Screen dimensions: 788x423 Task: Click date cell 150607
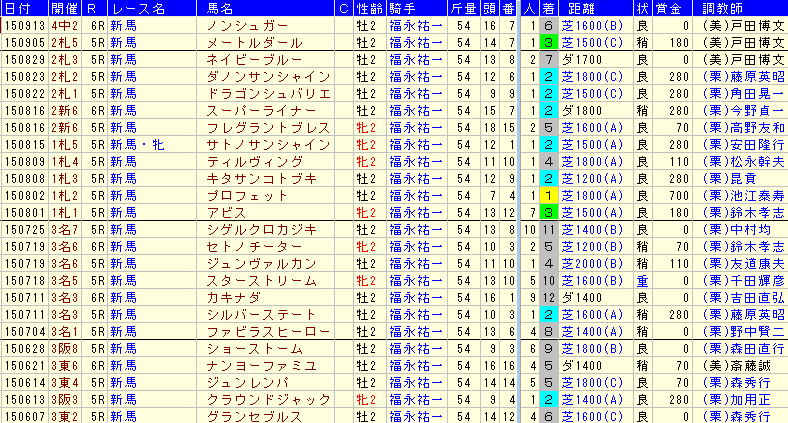pos(25,416)
